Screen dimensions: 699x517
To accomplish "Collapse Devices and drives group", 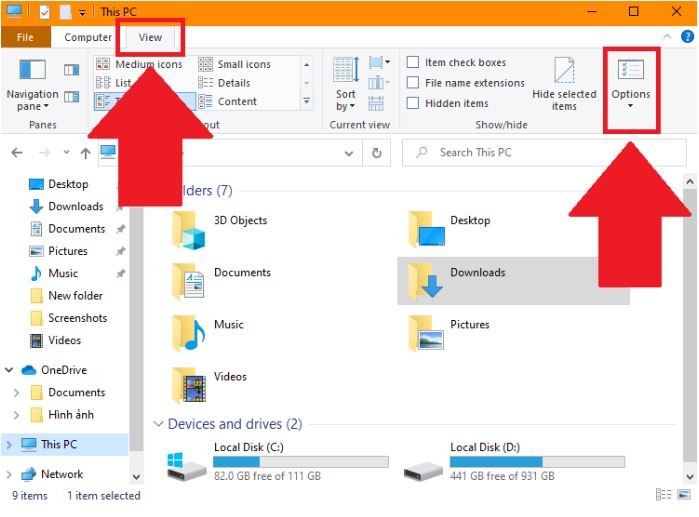I will [158, 424].
